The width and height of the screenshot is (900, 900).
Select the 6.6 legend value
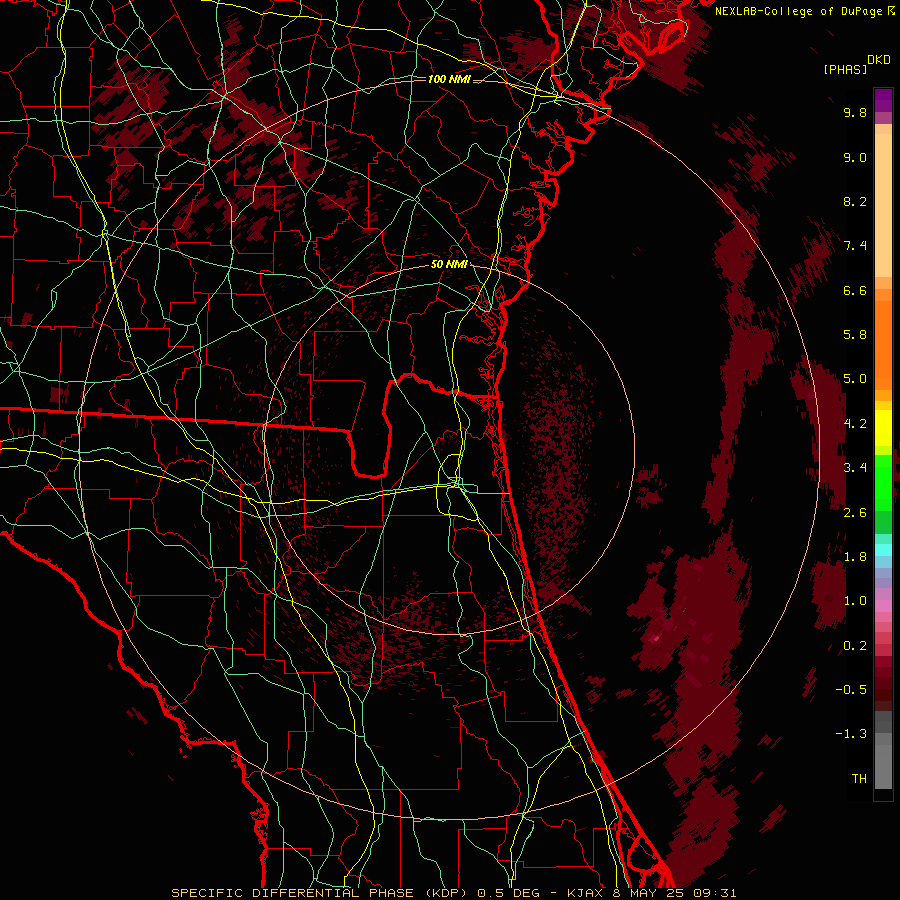855,290
